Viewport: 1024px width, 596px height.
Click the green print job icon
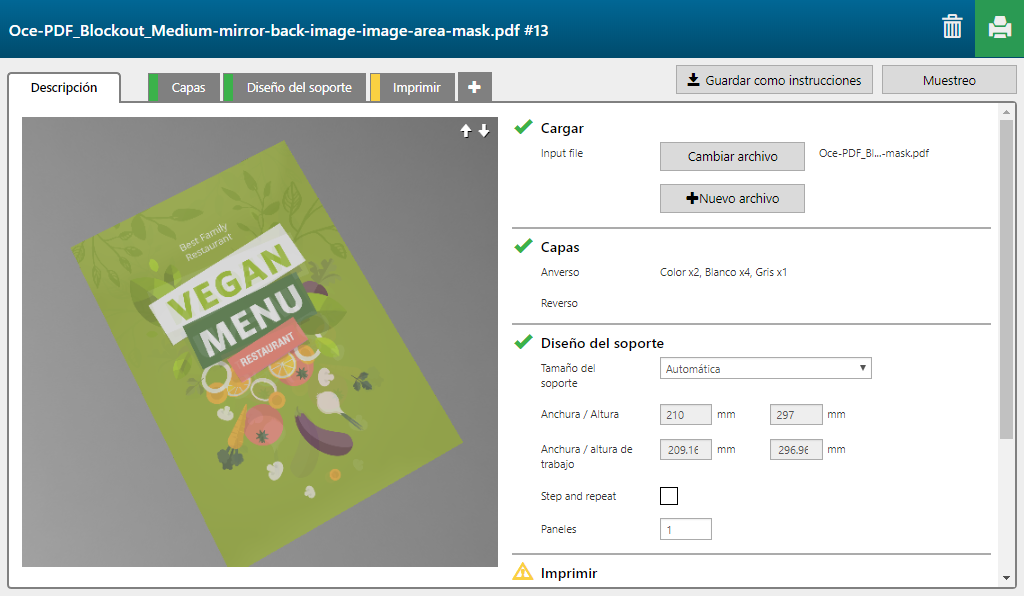999,28
